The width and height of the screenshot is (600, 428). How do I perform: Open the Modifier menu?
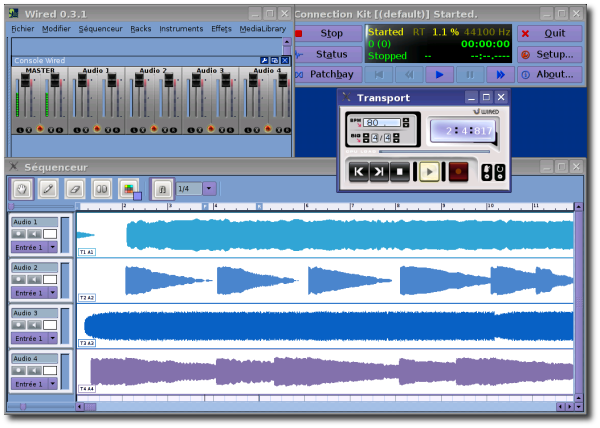(56, 29)
